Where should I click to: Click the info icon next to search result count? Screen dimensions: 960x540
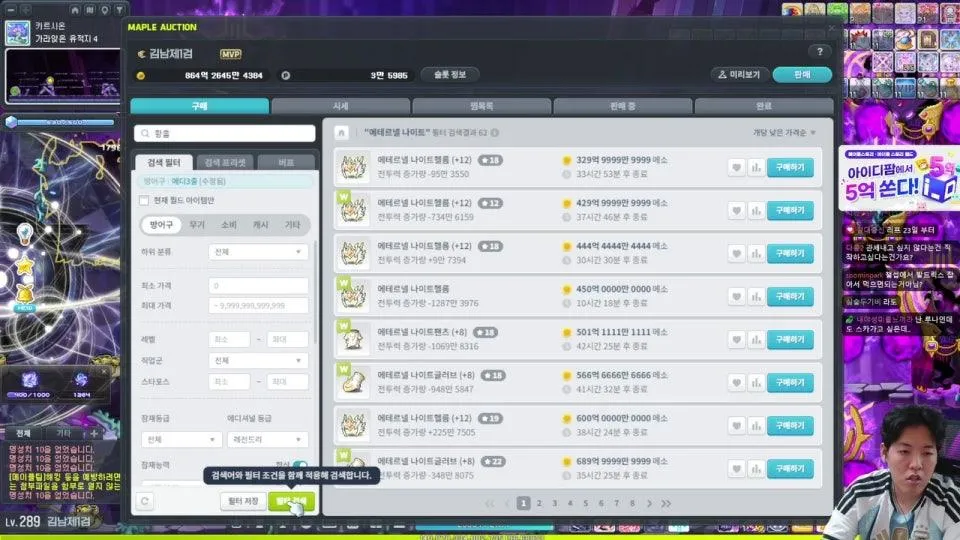pyautogui.click(x=495, y=133)
